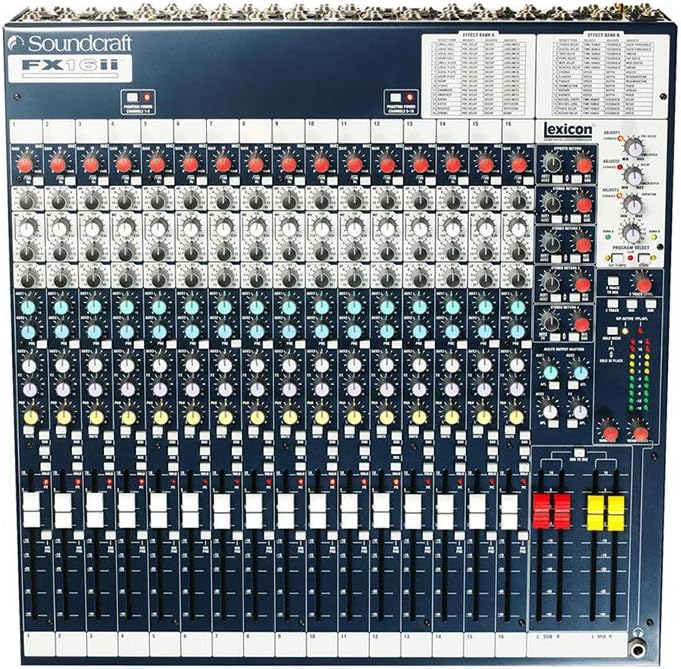Turn the Lexicon Adjust 1 knob
Image resolution: width=681 pixels, height=669 pixels.
click(x=633, y=147)
